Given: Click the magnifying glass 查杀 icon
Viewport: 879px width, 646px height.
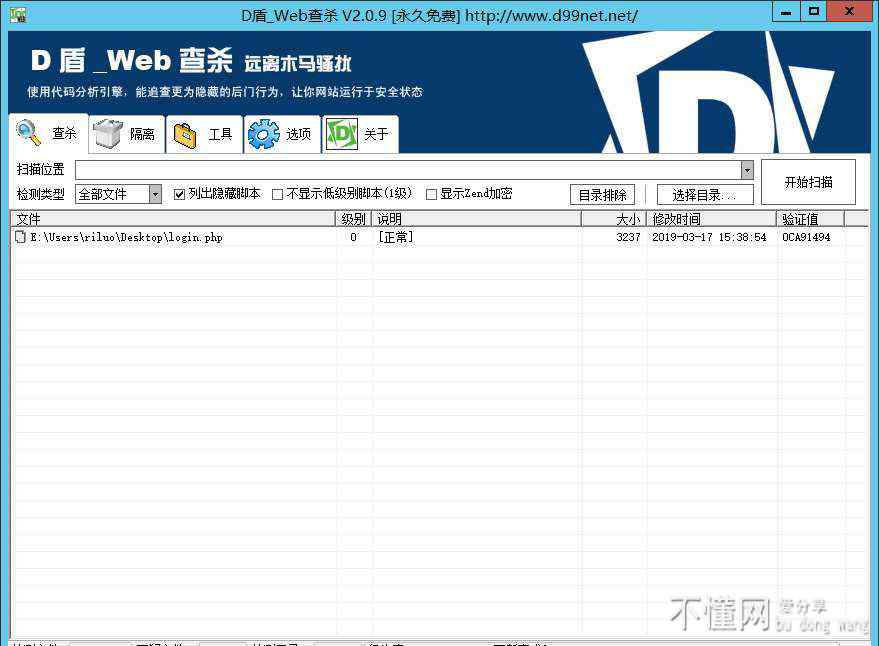Looking at the screenshot, I should [x=28, y=133].
